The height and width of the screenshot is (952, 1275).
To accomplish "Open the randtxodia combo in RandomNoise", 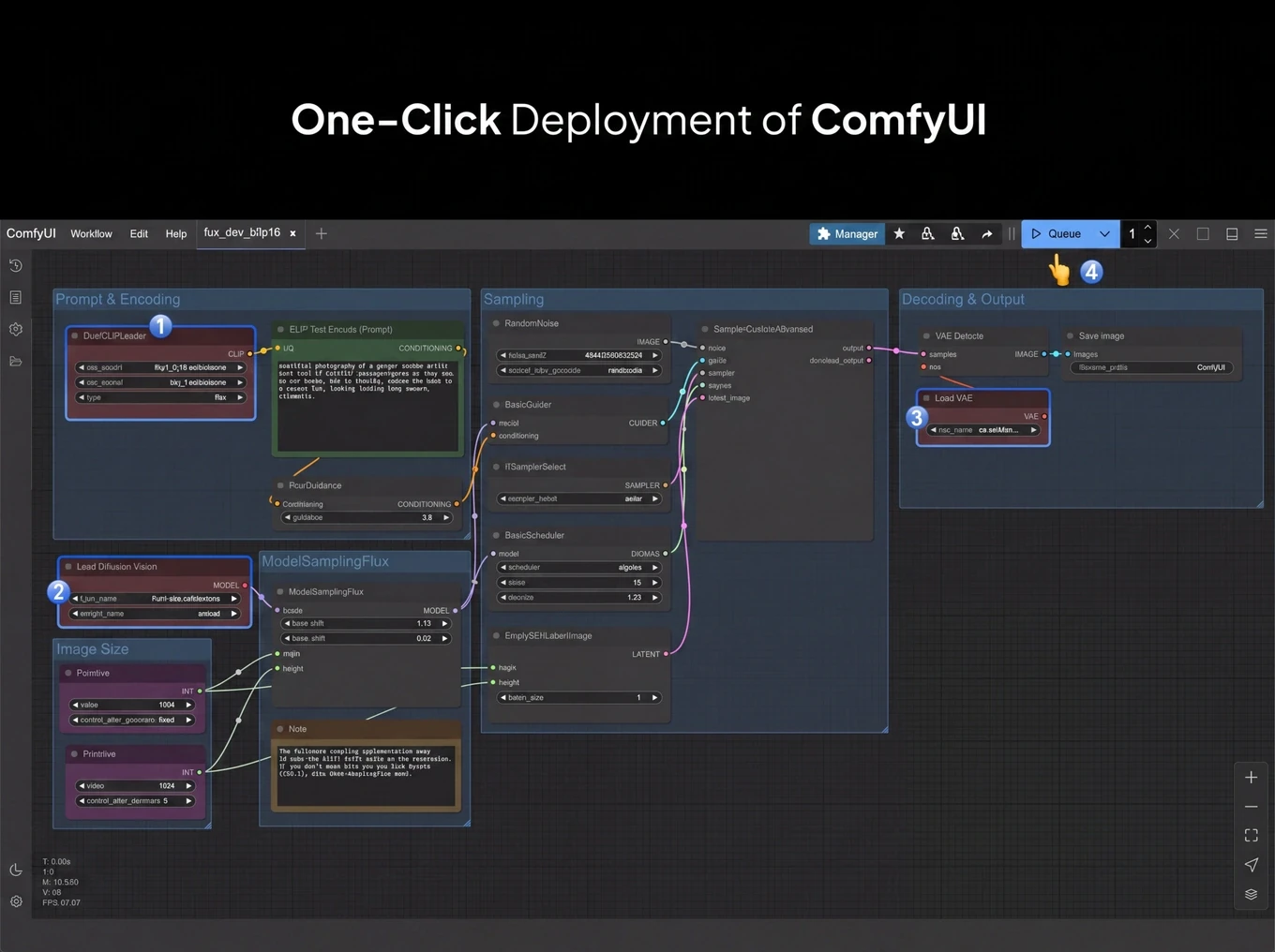I will coord(579,370).
